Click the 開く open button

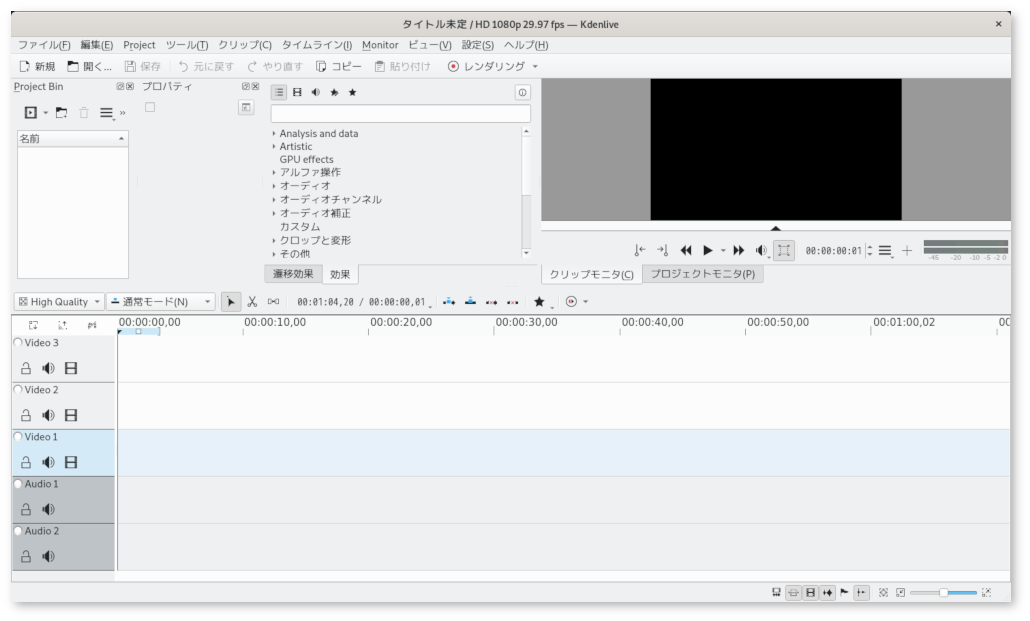[93, 66]
